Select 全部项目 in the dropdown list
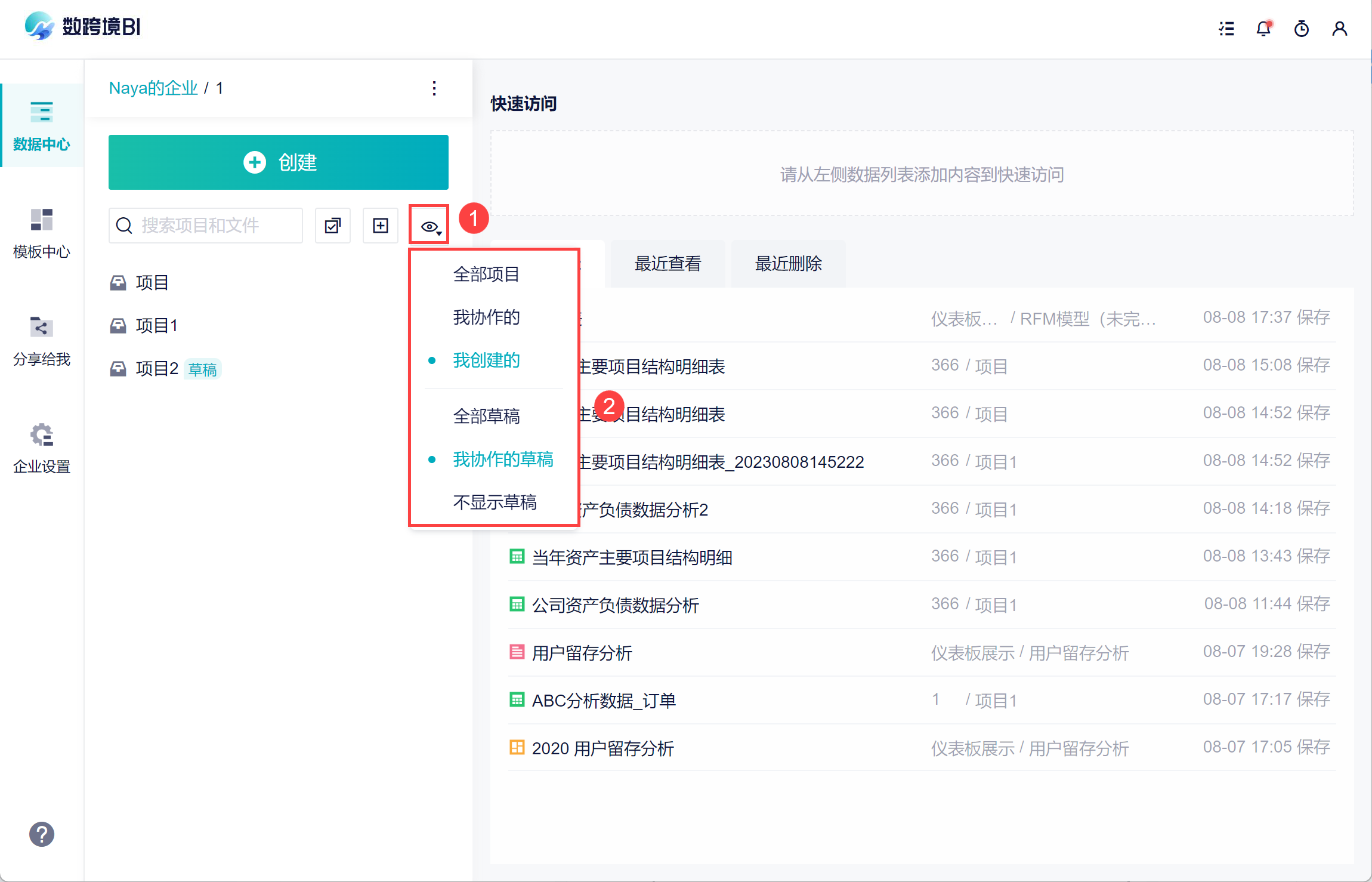Viewport: 1372px width, 882px height. click(x=486, y=274)
